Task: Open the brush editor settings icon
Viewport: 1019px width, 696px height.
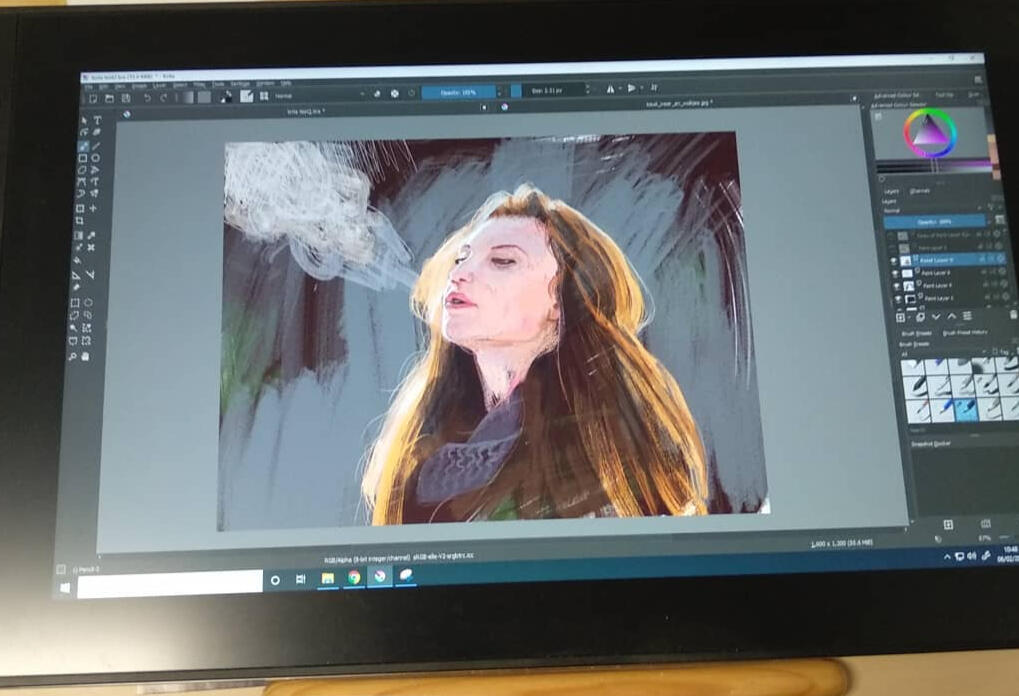Action: click(x=247, y=96)
